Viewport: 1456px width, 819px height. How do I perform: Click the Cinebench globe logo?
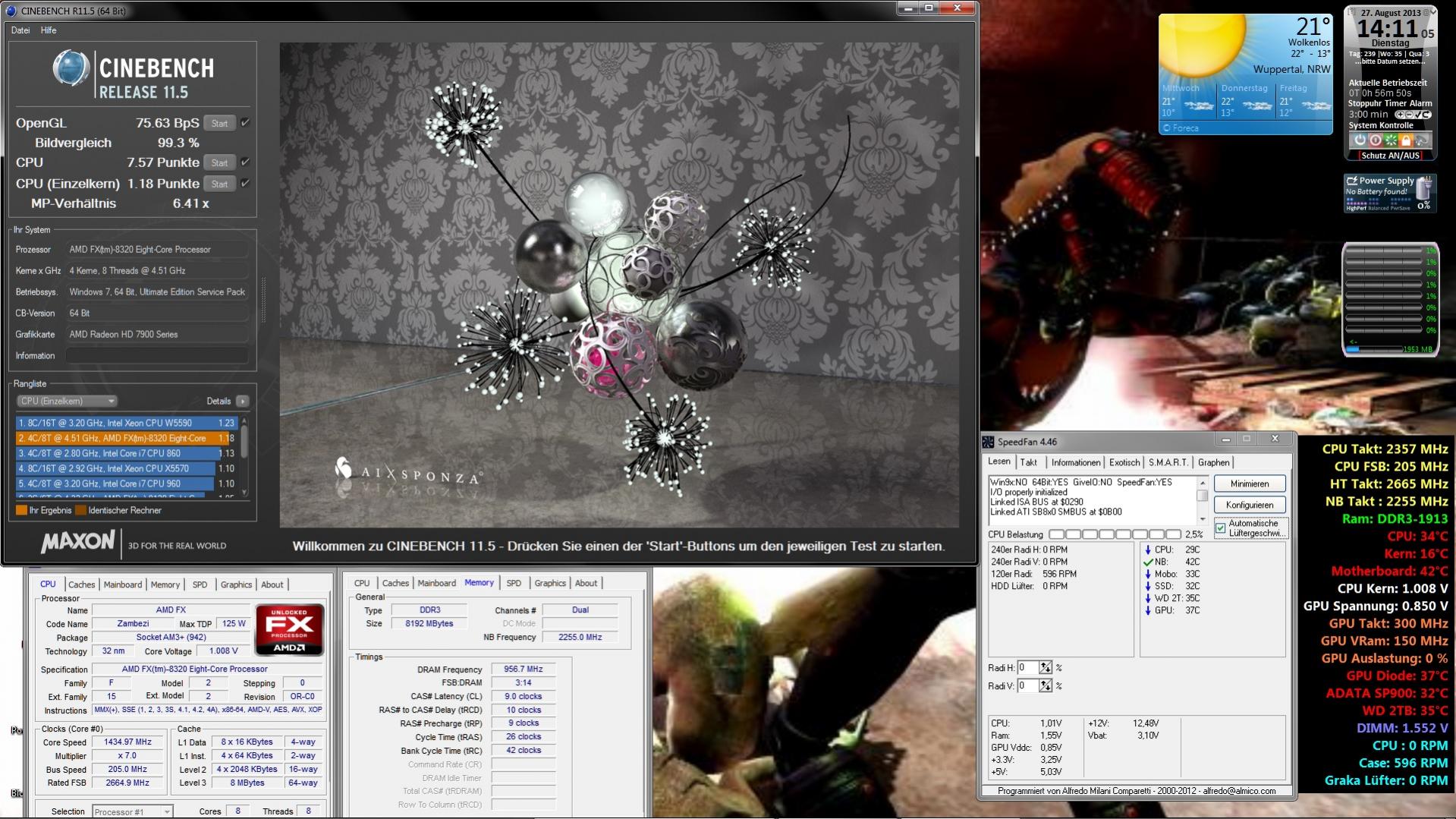71,69
